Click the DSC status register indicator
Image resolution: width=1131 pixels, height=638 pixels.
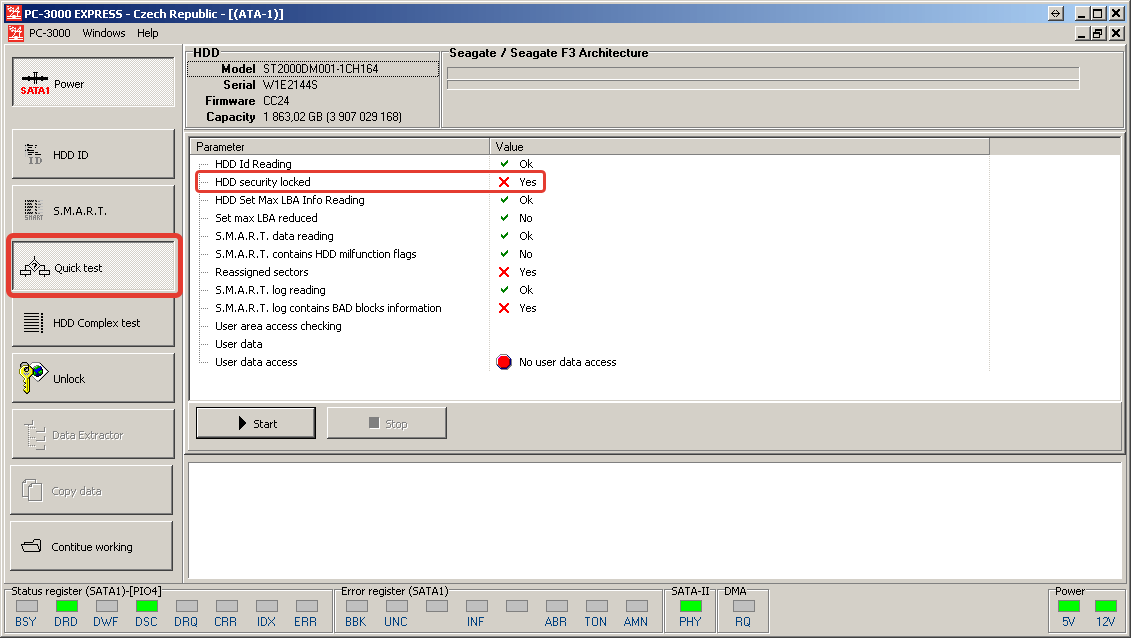point(146,606)
